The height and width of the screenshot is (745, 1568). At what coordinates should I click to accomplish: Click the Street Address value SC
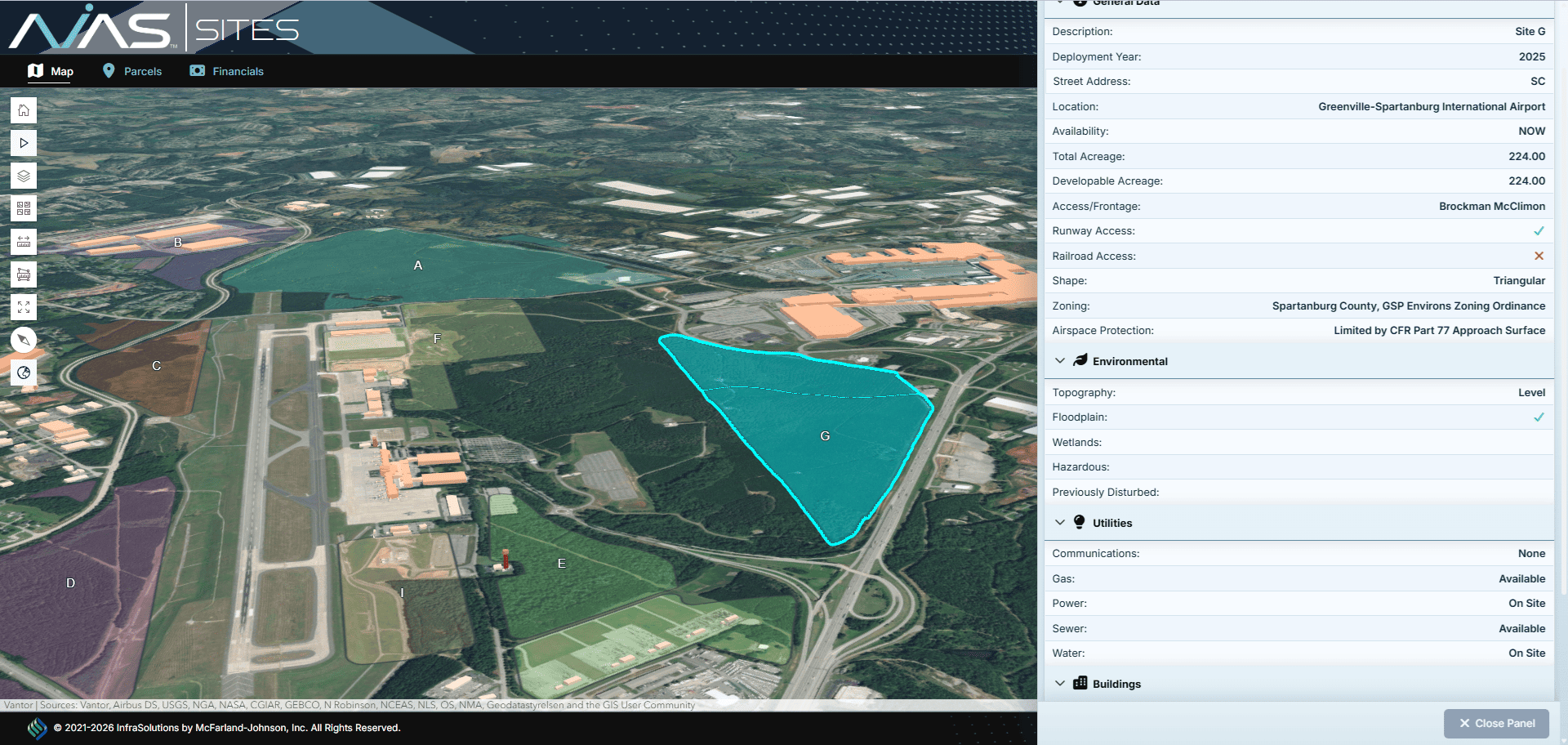[1538, 82]
